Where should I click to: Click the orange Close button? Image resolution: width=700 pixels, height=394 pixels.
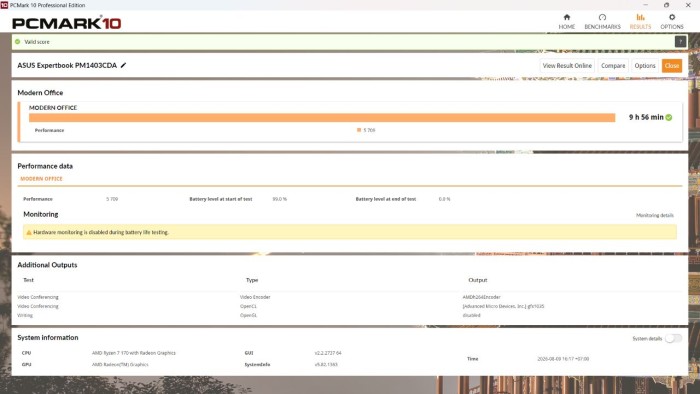click(x=671, y=66)
